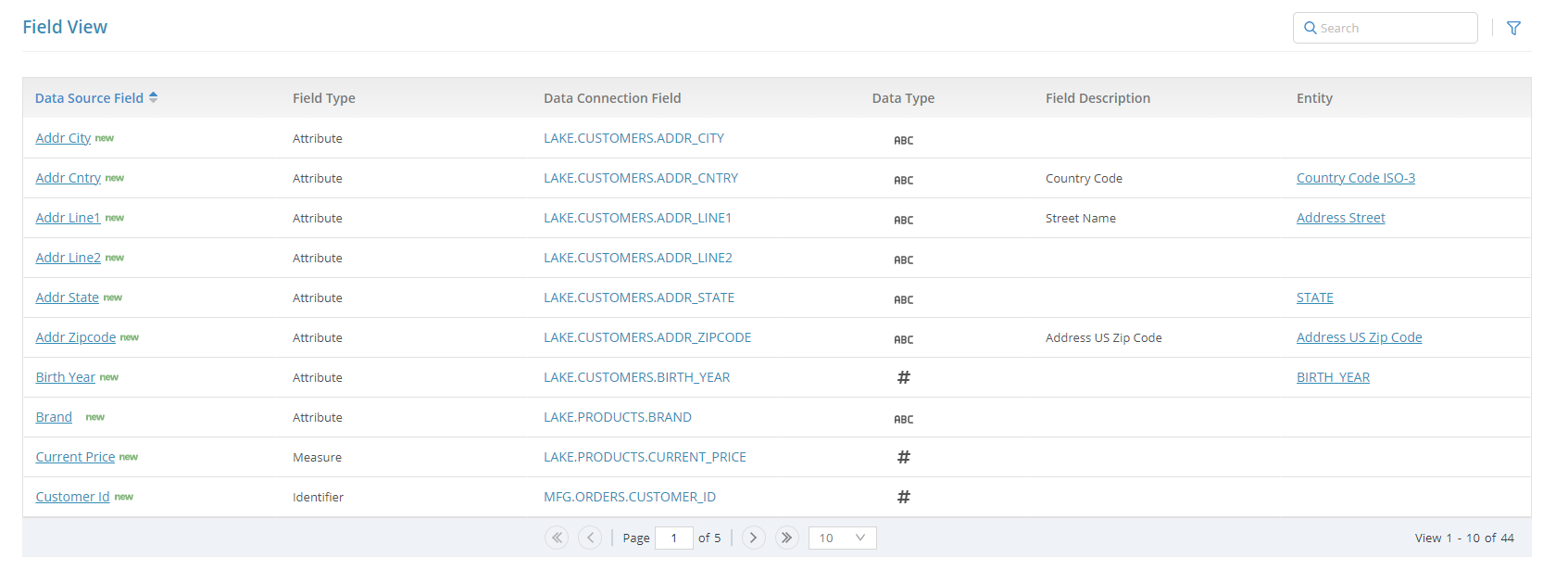Open Country Code ISO-3 entity link
This screenshot has width=1568, height=570.
[x=1356, y=178]
